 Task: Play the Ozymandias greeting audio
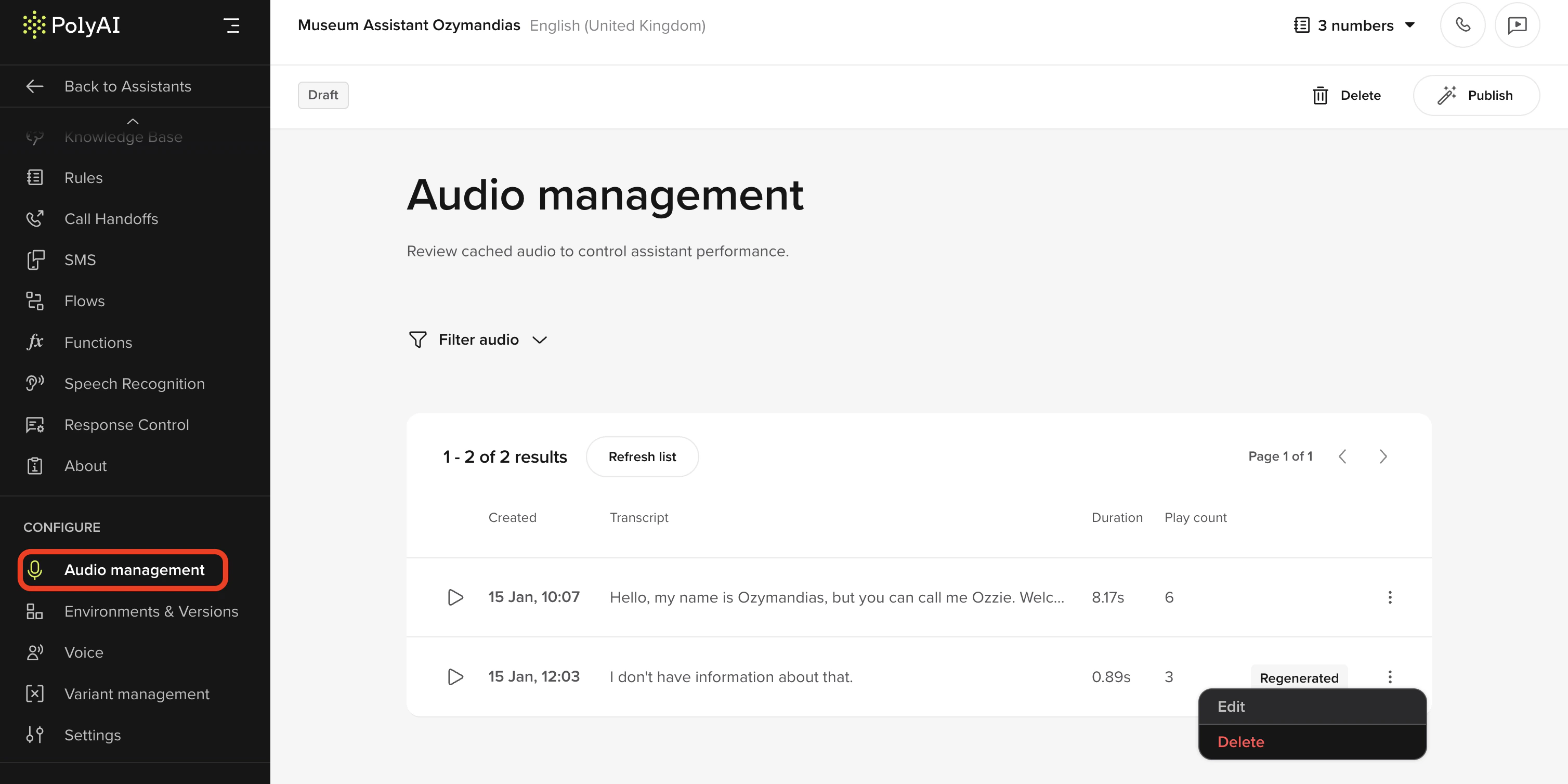point(455,597)
